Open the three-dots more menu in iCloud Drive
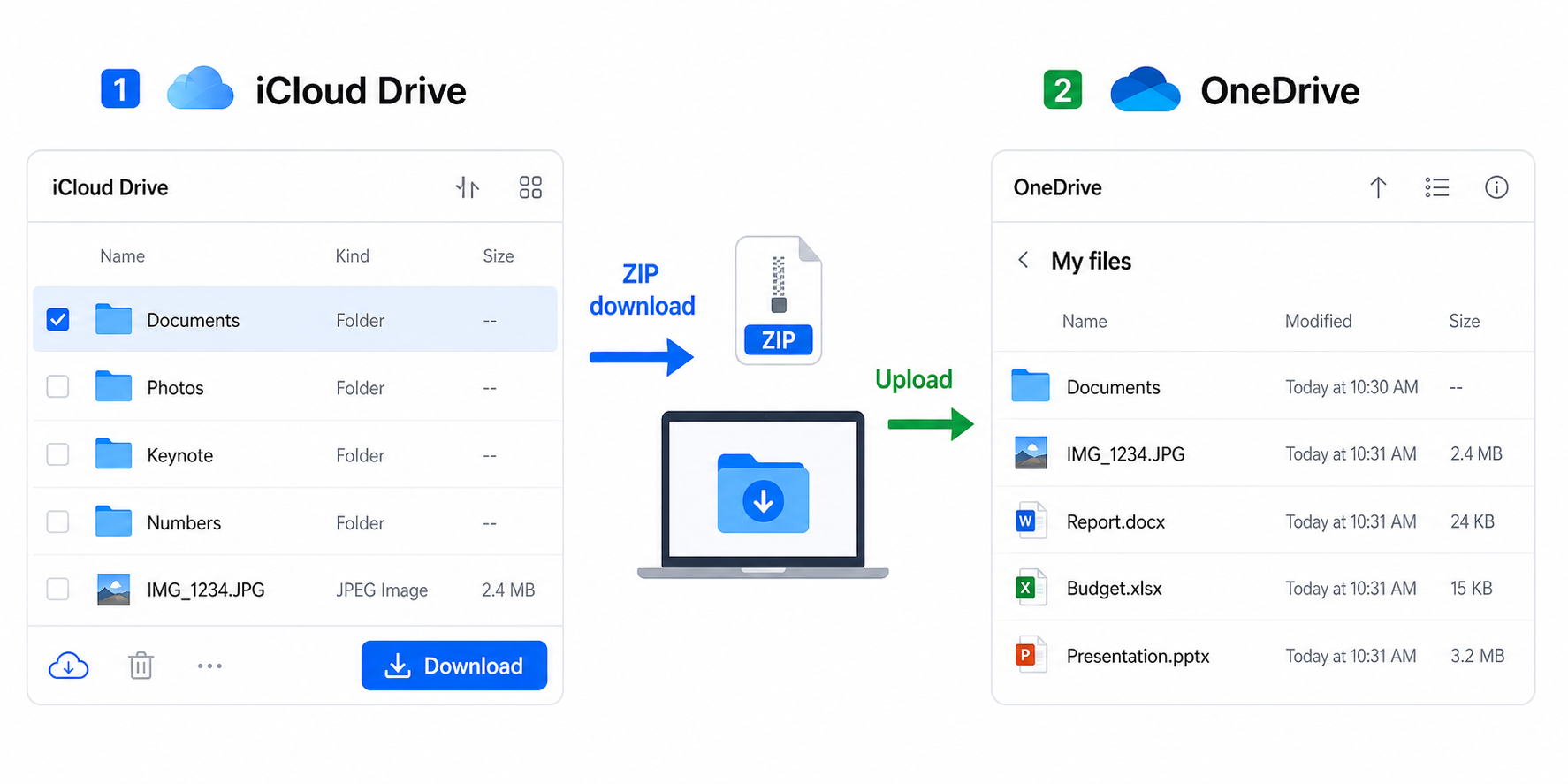The image size is (1568, 784). [x=209, y=666]
